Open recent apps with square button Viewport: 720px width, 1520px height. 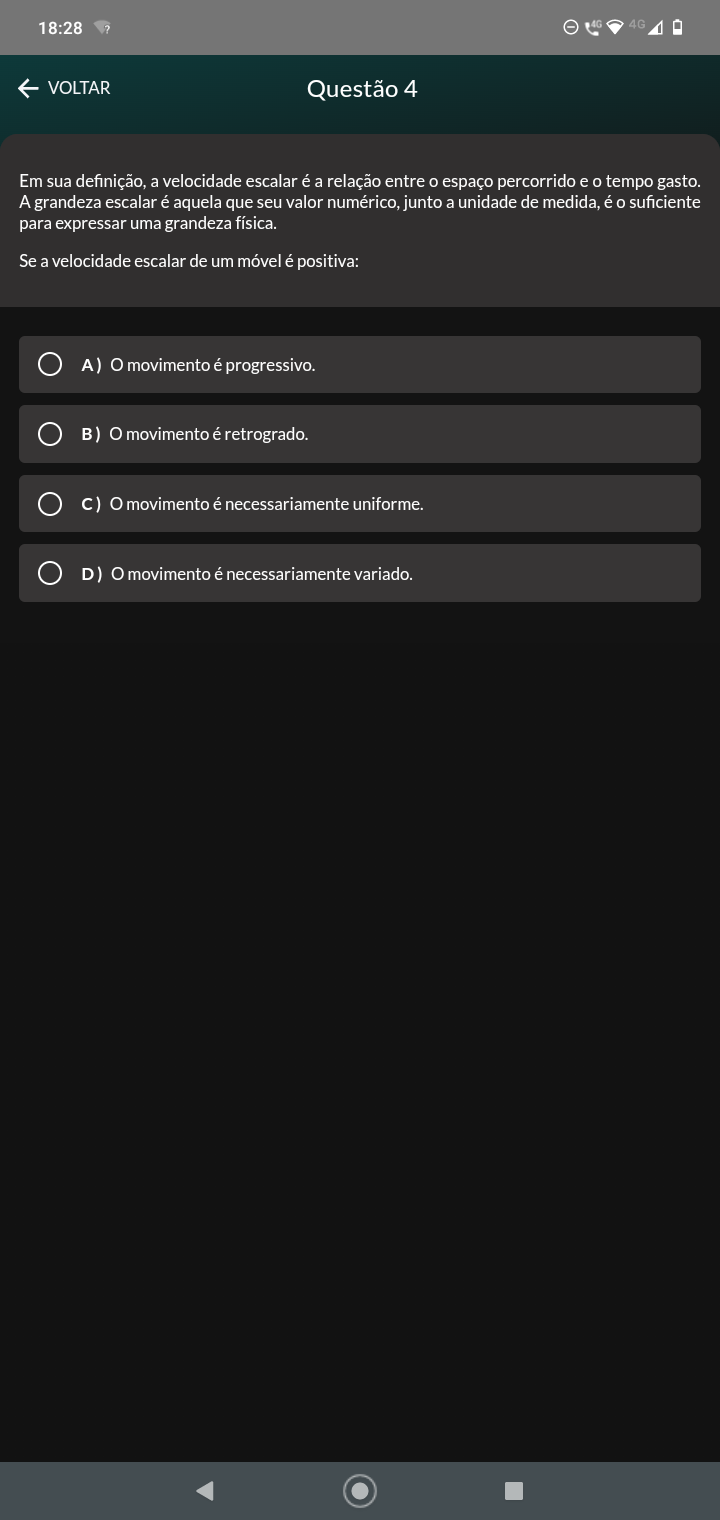514,1491
